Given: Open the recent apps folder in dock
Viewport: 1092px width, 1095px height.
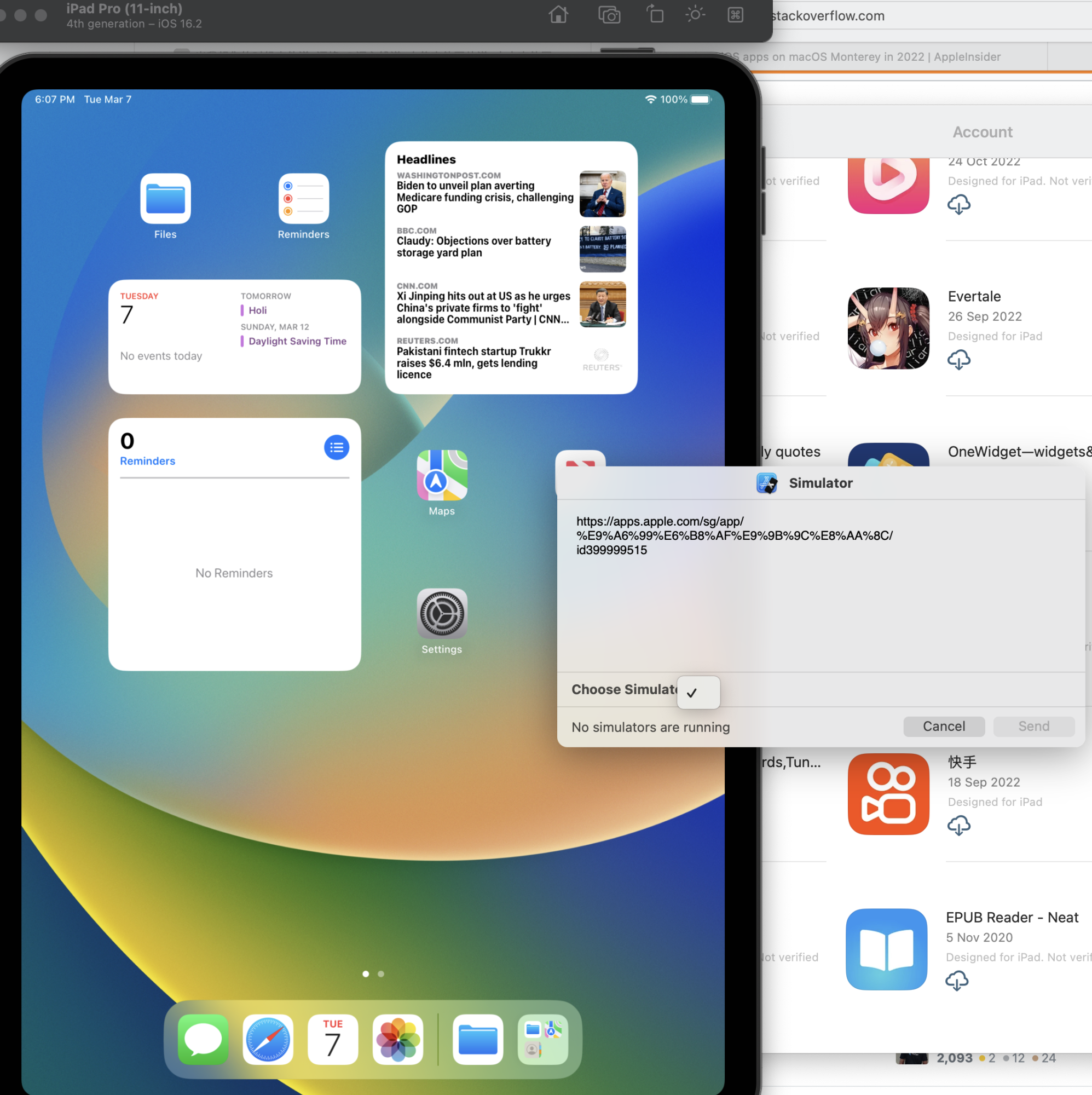Looking at the screenshot, I should coord(542,1040).
